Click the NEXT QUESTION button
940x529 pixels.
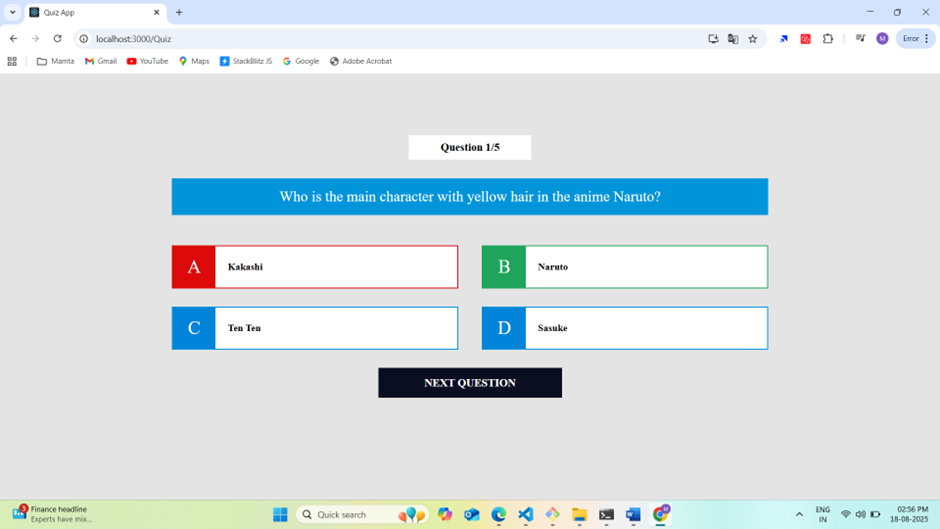click(x=469, y=383)
